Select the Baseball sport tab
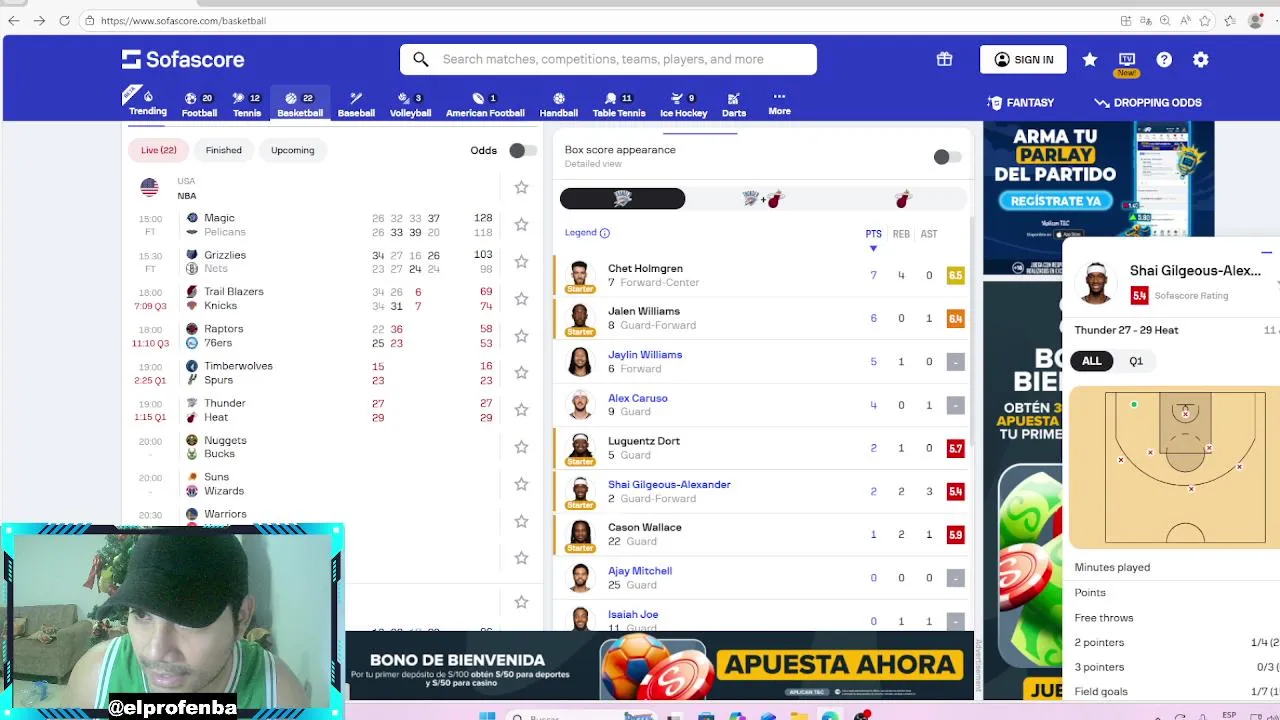This screenshot has width=1280, height=720. pos(356,104)
